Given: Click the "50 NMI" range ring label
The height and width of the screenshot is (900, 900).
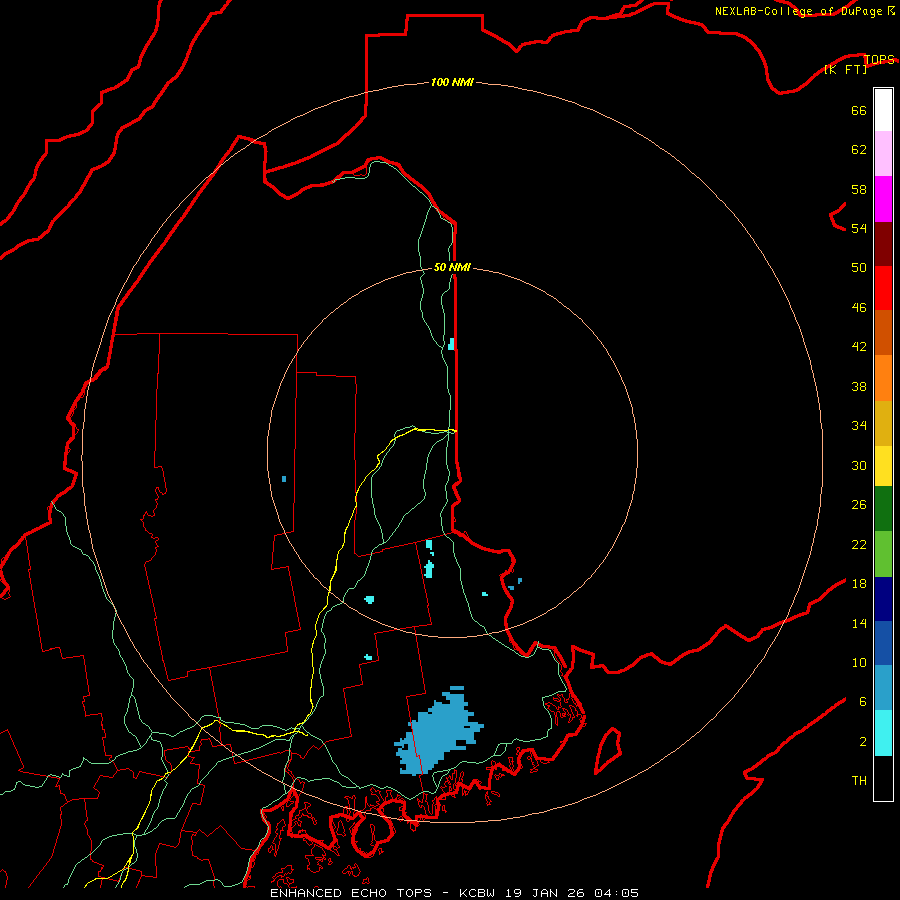Looking at the screenshot, I should tap(452, 267).
